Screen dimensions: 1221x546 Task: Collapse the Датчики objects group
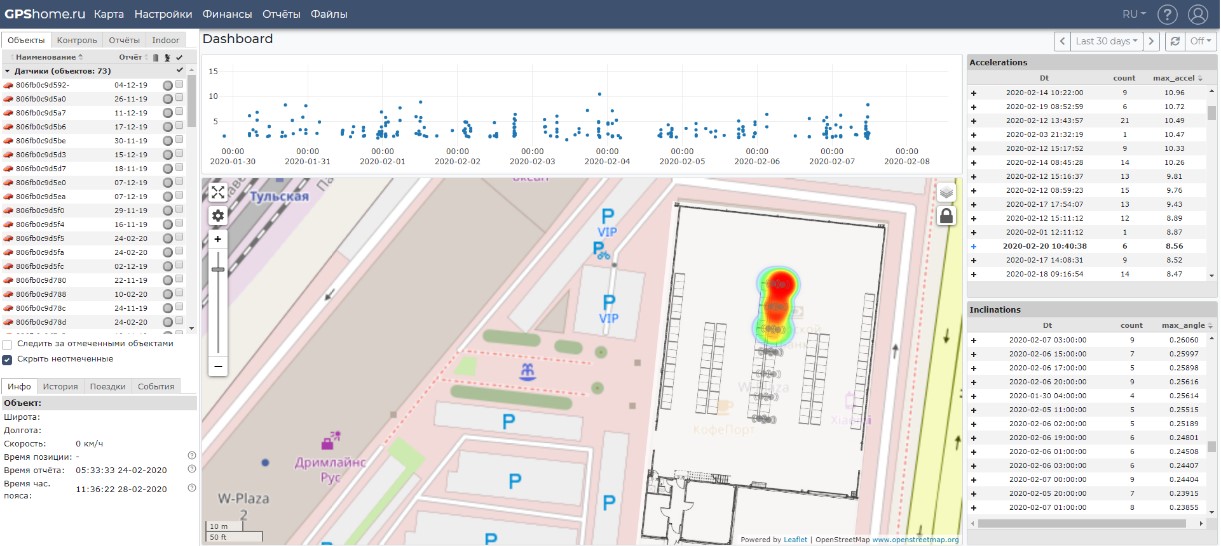(x=8, y=71)
